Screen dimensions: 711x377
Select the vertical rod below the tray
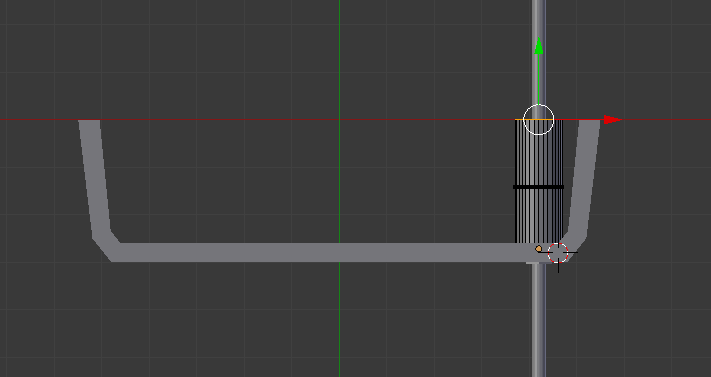539,320
